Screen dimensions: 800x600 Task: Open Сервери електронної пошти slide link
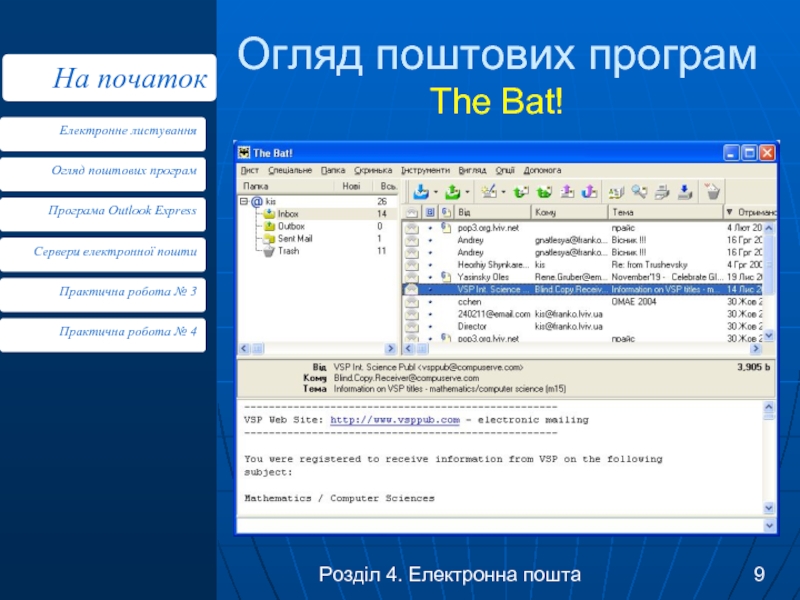coord(103,255)
